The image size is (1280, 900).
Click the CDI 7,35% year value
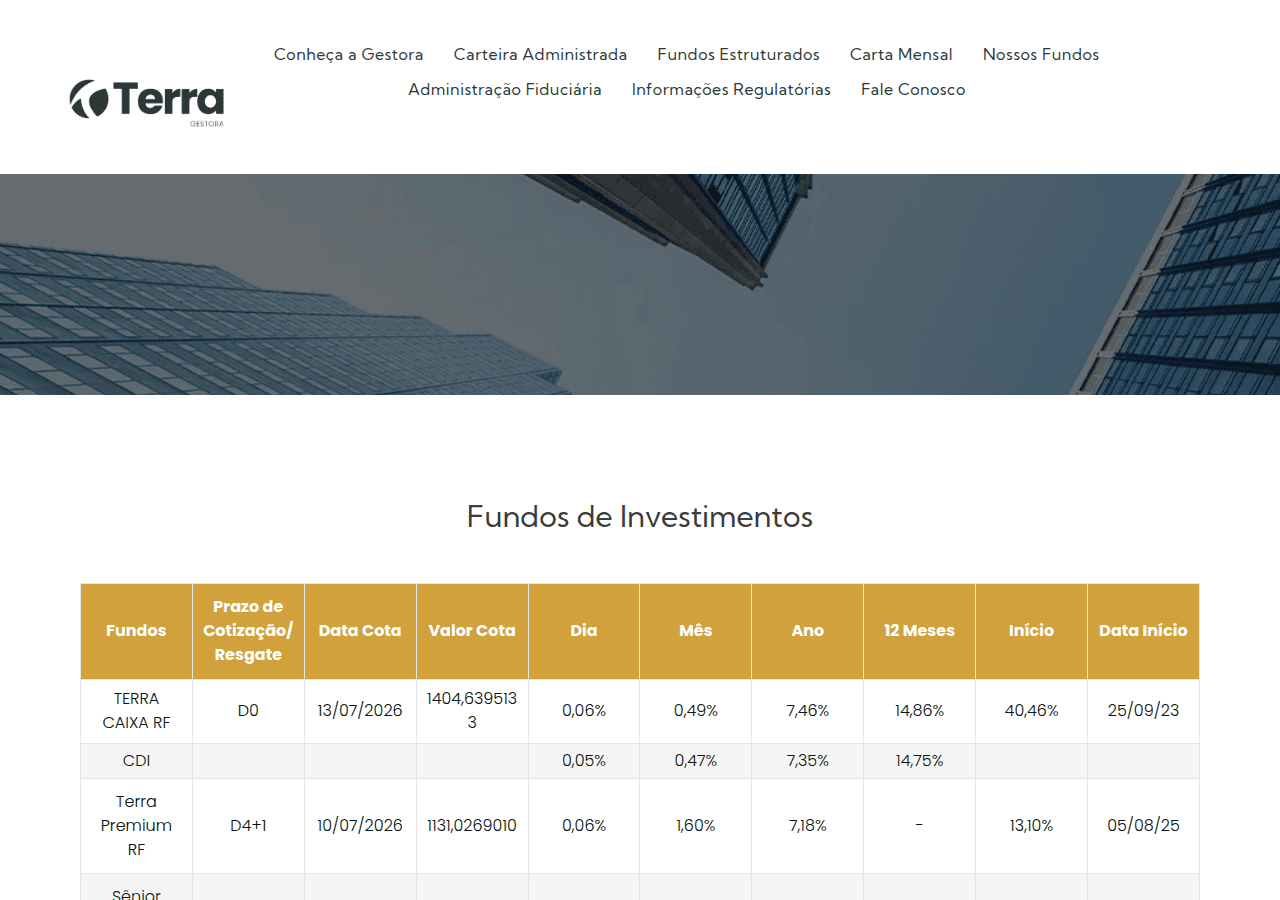808,761
